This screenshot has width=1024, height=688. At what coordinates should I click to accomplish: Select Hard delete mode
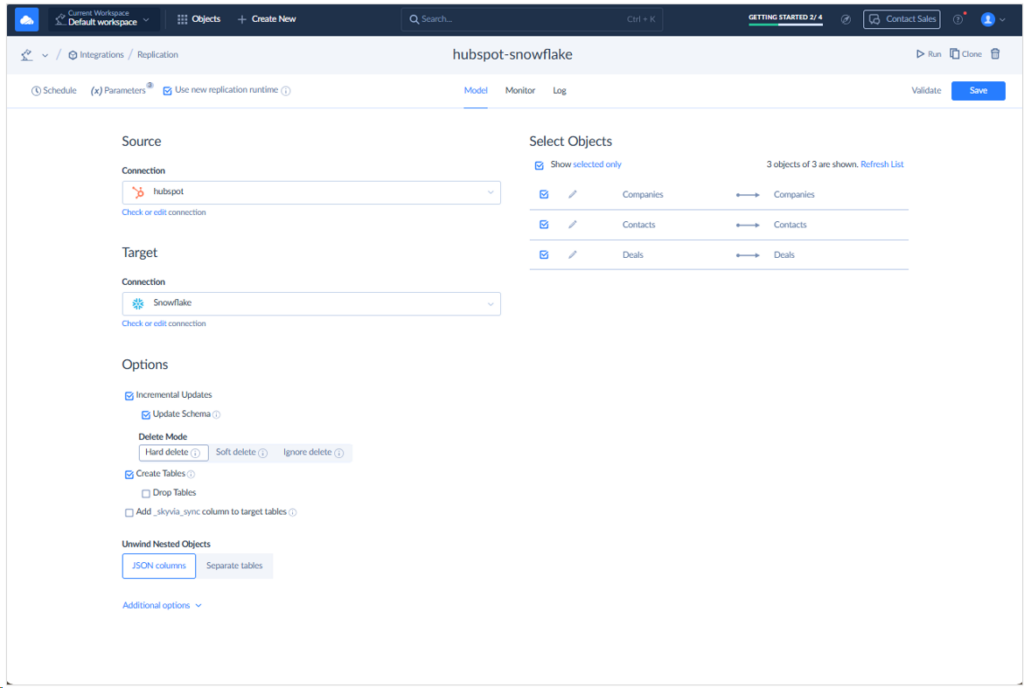tap(173, 452)
